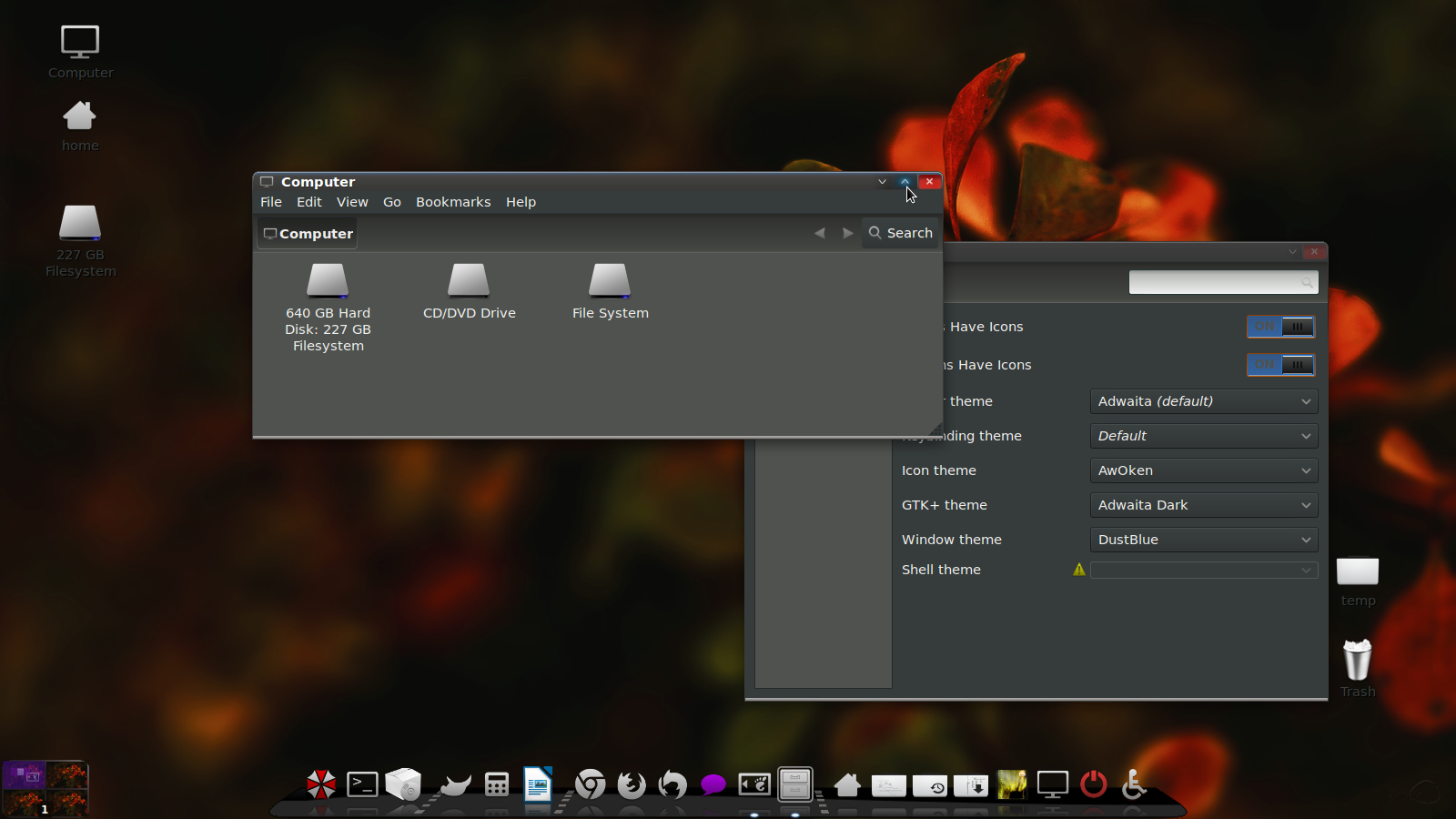Viewport: 1456px width, 819px height.
Task: Click the Computer location path button
Action: click(x=308, y=234)
